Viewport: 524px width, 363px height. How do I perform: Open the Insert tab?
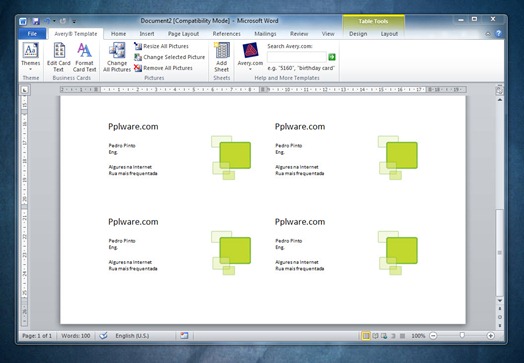(147, 34)
